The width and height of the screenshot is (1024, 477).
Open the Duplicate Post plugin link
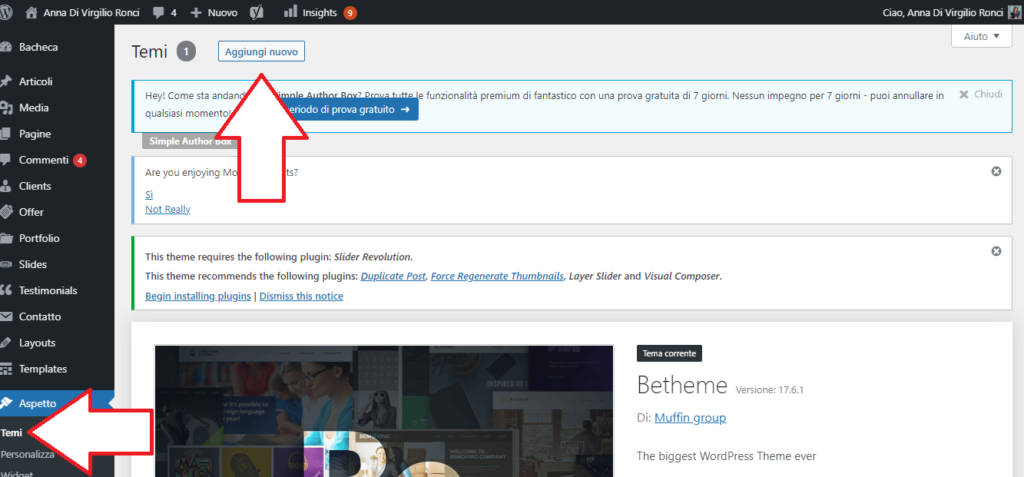tap(394, 276)
